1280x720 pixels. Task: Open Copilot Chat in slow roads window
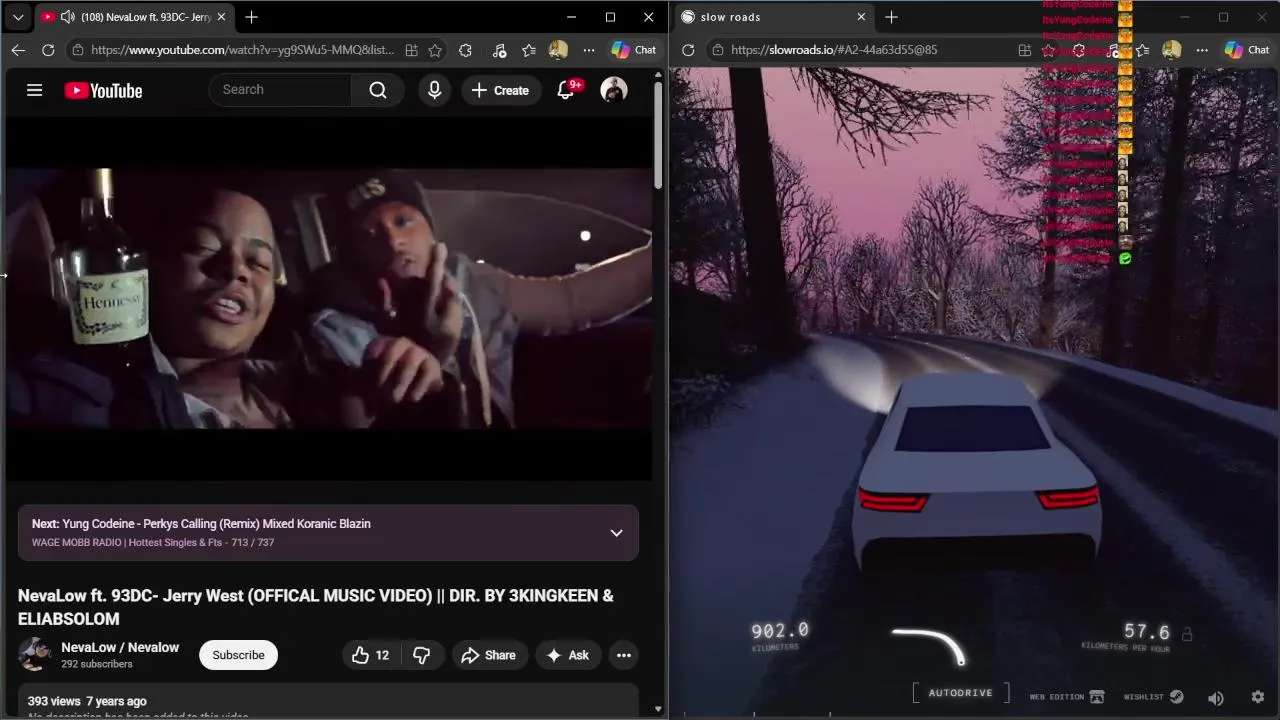pyautogui.click(x=1247, y=50)
